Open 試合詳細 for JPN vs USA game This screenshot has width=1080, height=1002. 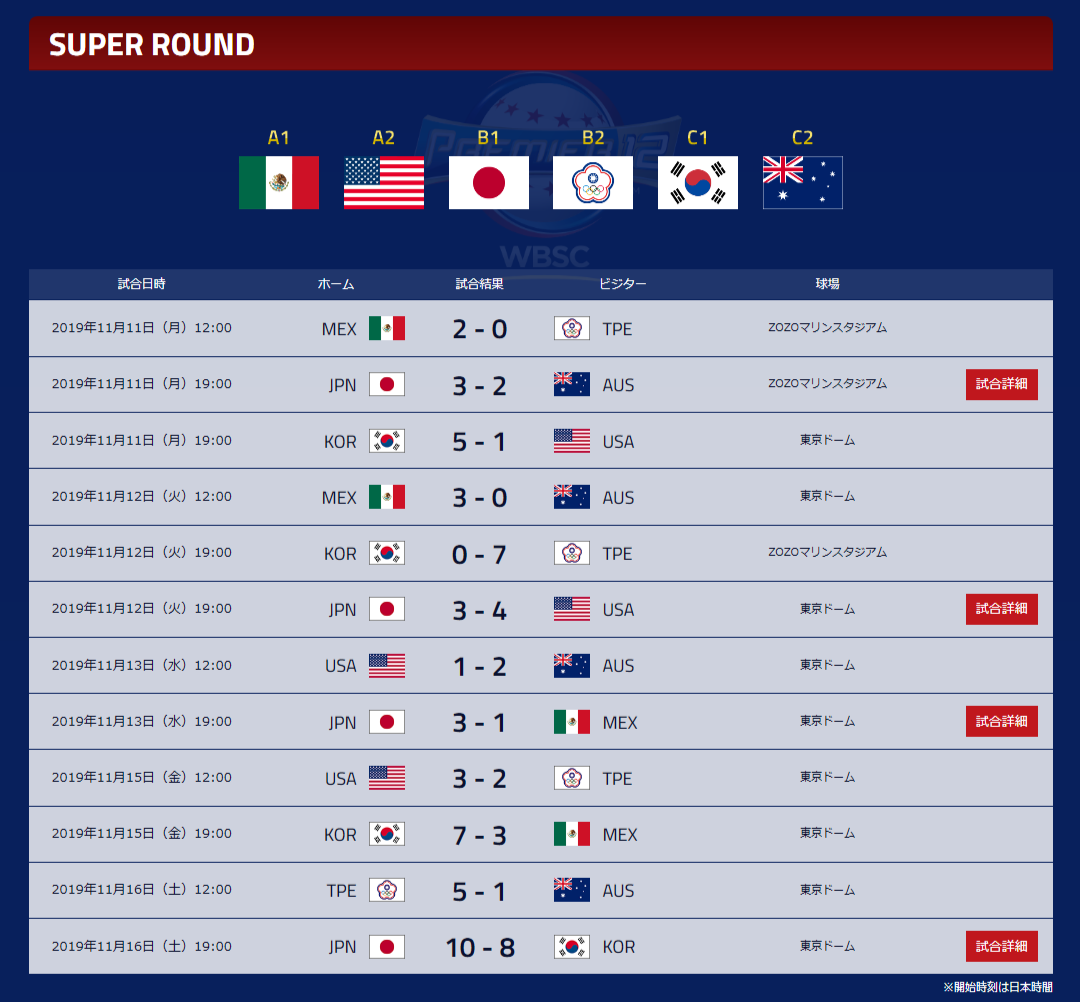(x=1001, y=609)
